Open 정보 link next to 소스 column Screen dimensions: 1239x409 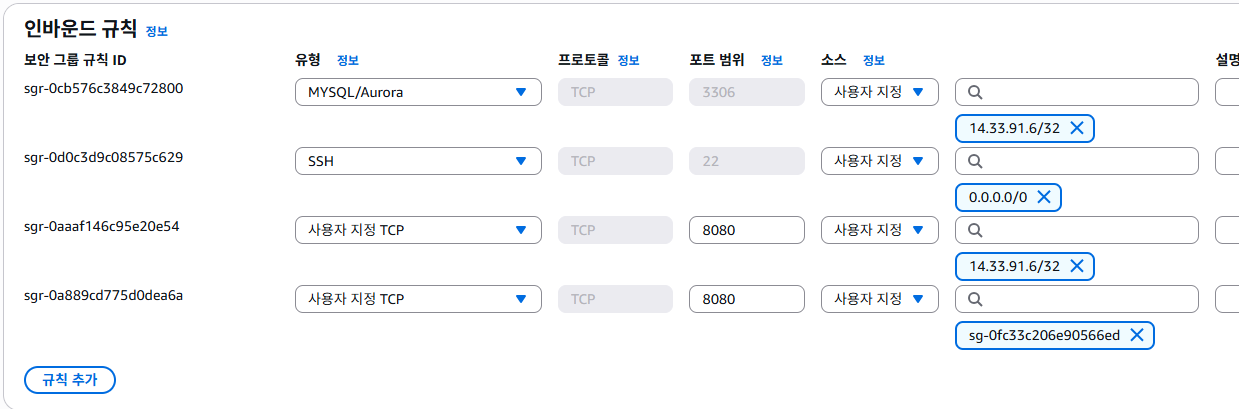coord(874,60)
